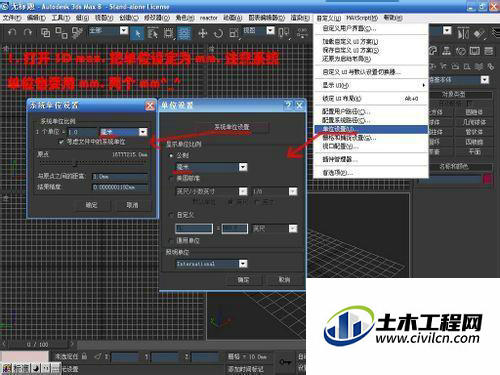Click the Mirror tool icon

(x=463, y=33)
